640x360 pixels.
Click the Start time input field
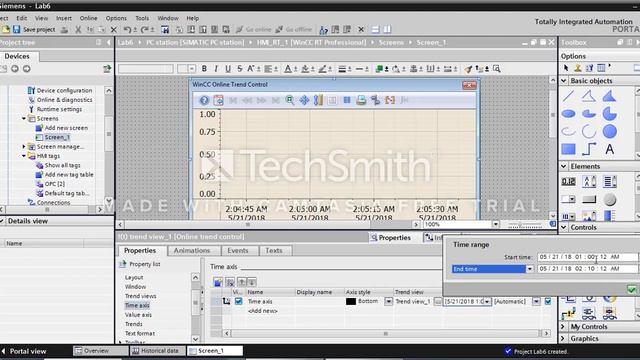coord(587,257)
